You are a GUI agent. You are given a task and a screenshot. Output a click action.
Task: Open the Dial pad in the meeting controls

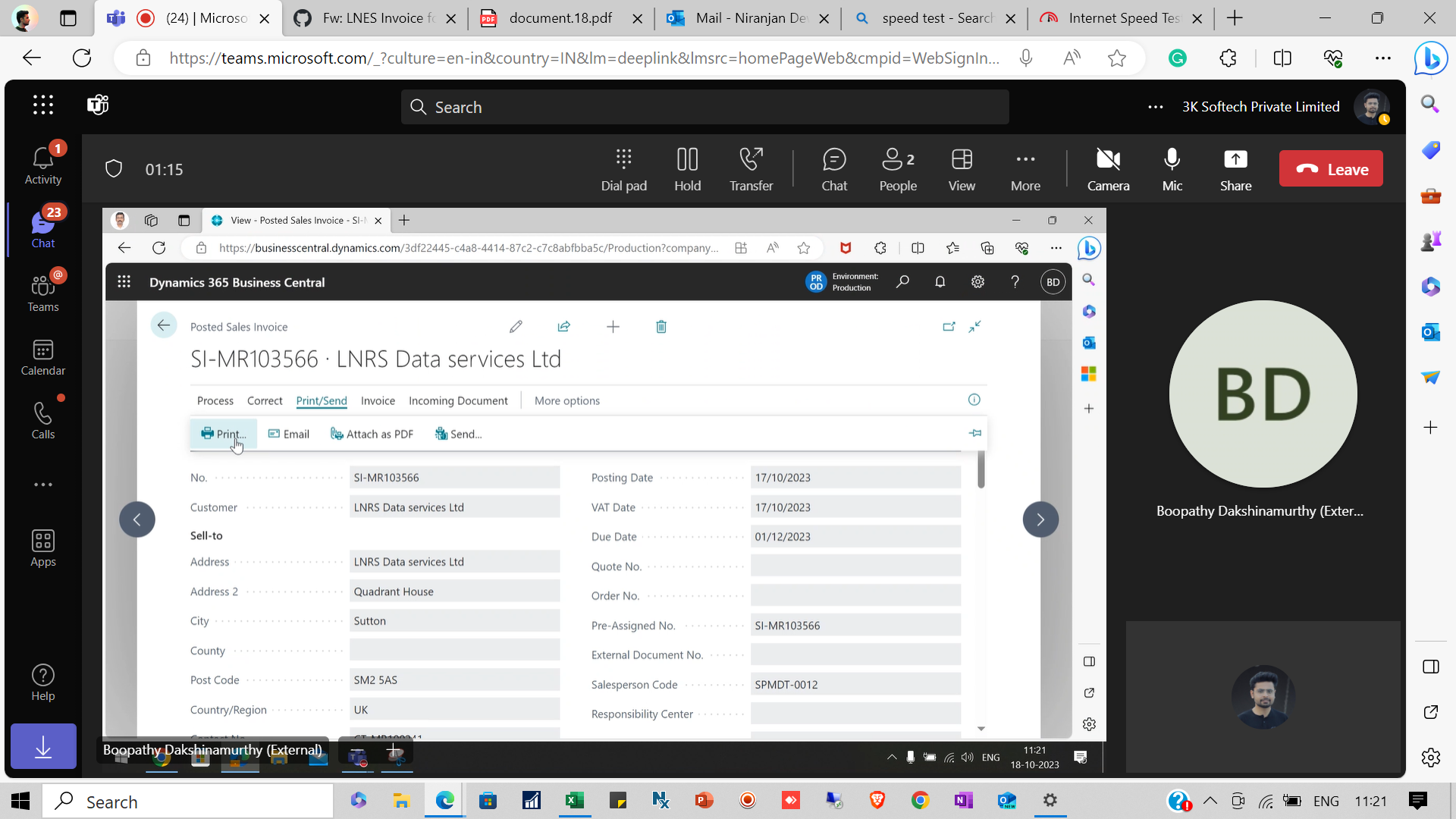pyautogui.click(x=623, y=168)
